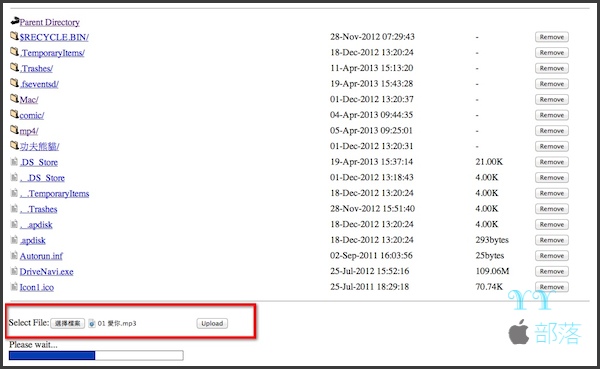Click folder icon beside 功夫熊貓/

[x=14, y=145]
